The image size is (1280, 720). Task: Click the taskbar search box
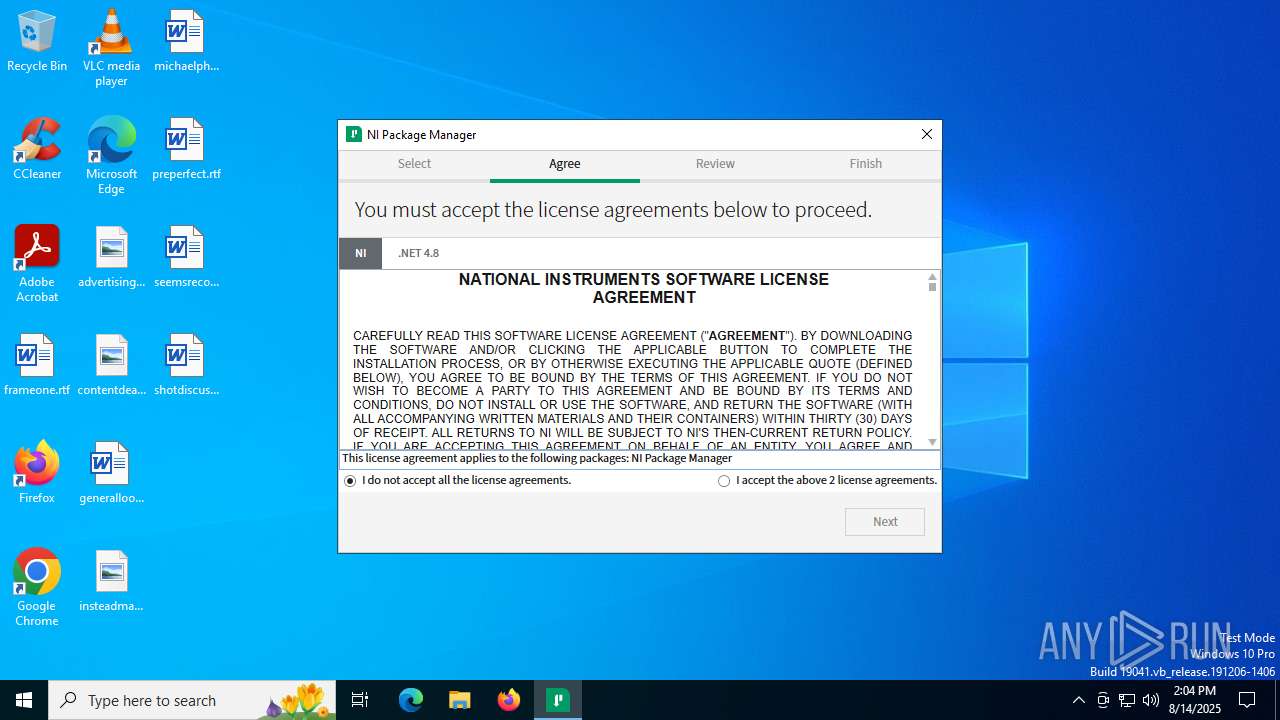192,700
